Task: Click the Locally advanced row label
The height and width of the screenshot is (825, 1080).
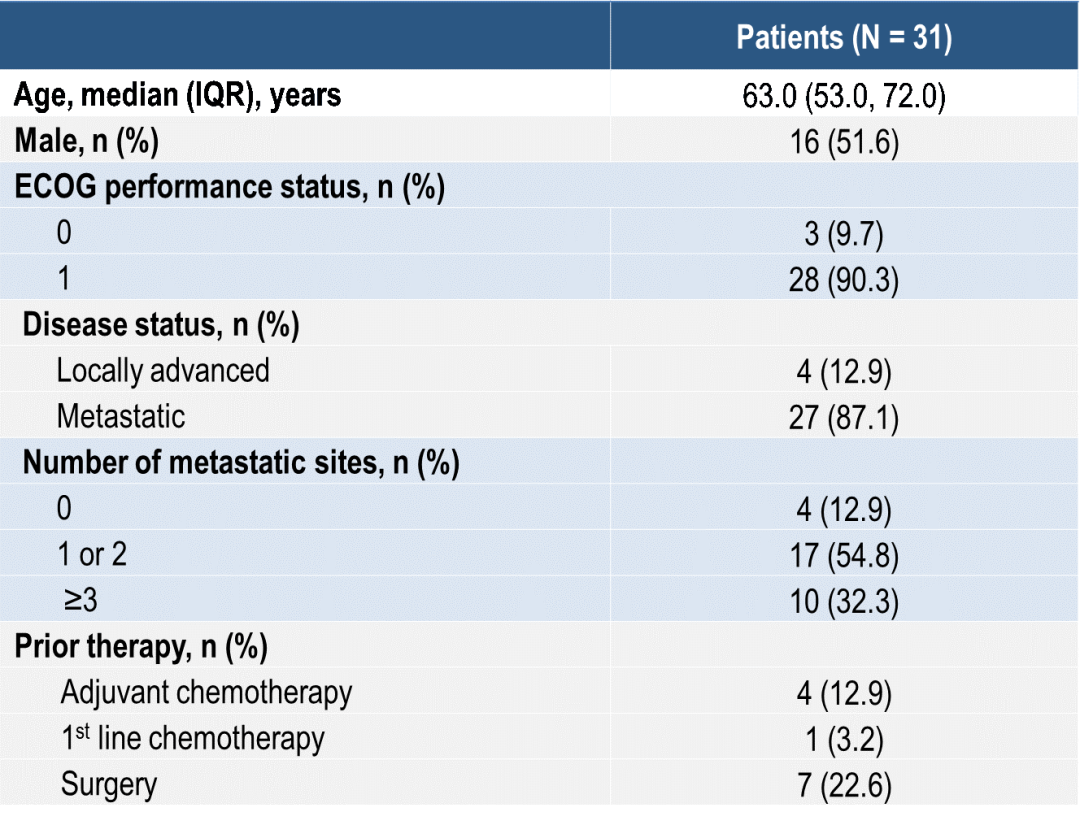Action: click(x=163, y=371)
